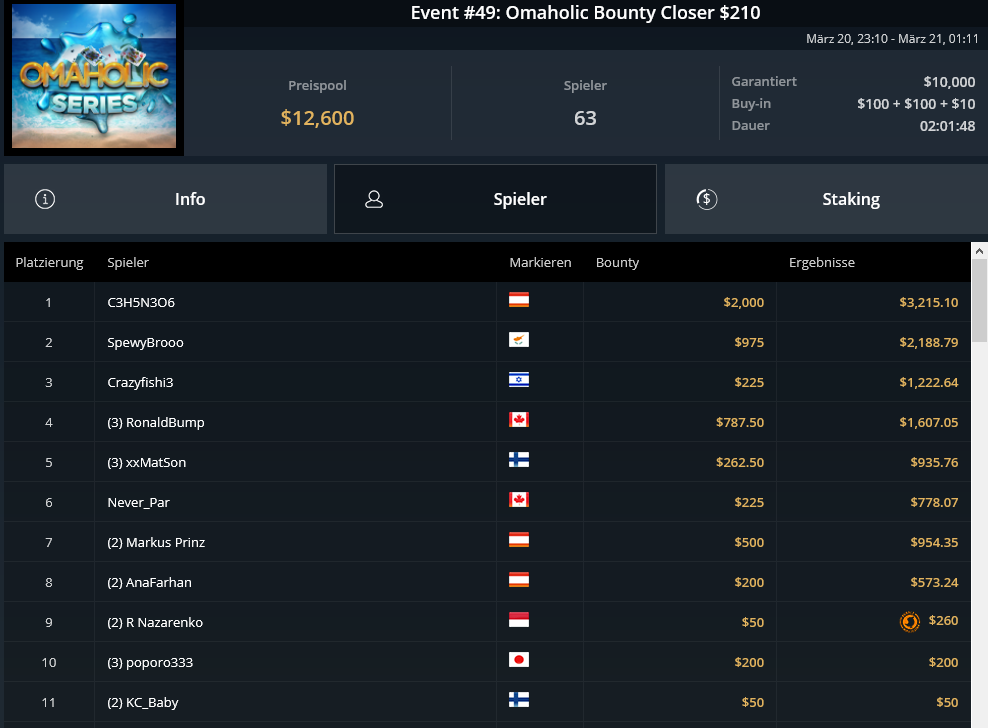Click the Markieren column header
The width and height of the screenshot is (988, 728).
tap(540, 263)
